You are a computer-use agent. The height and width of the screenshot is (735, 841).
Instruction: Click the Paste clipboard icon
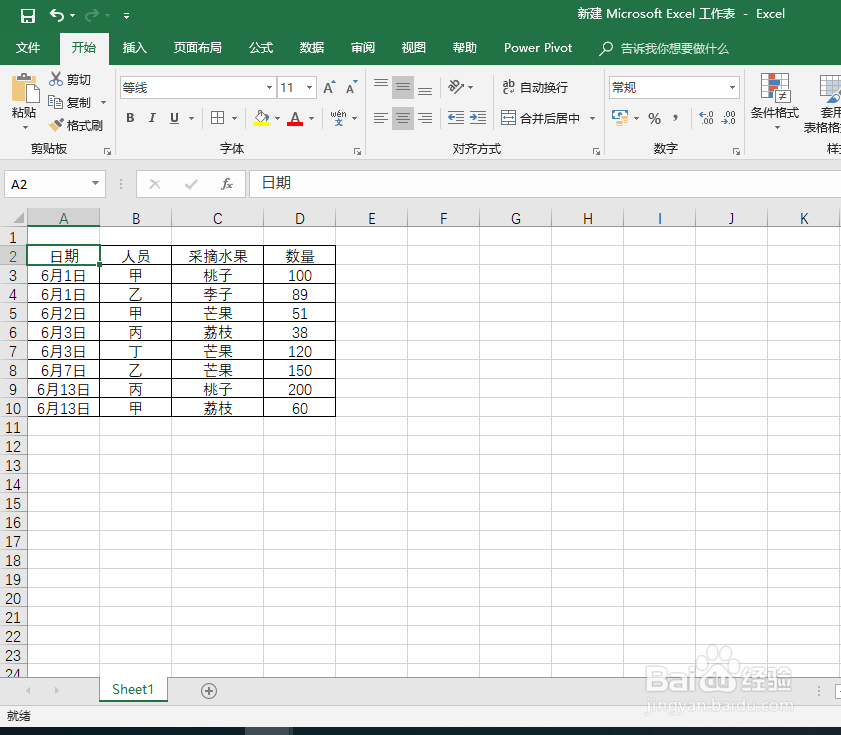coord(25,88)
